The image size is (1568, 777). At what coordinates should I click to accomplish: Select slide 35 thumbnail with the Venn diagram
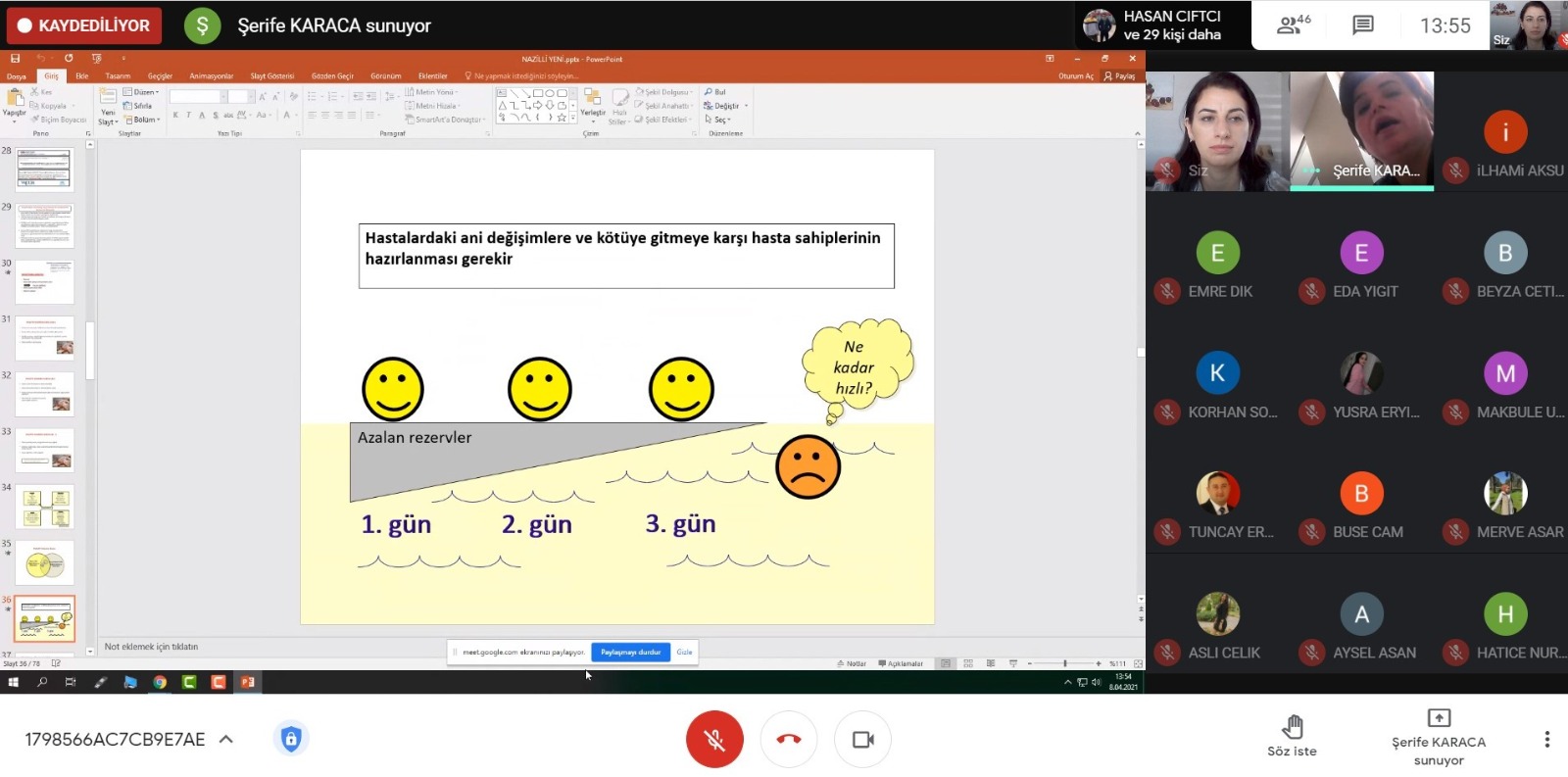(45, 563)
